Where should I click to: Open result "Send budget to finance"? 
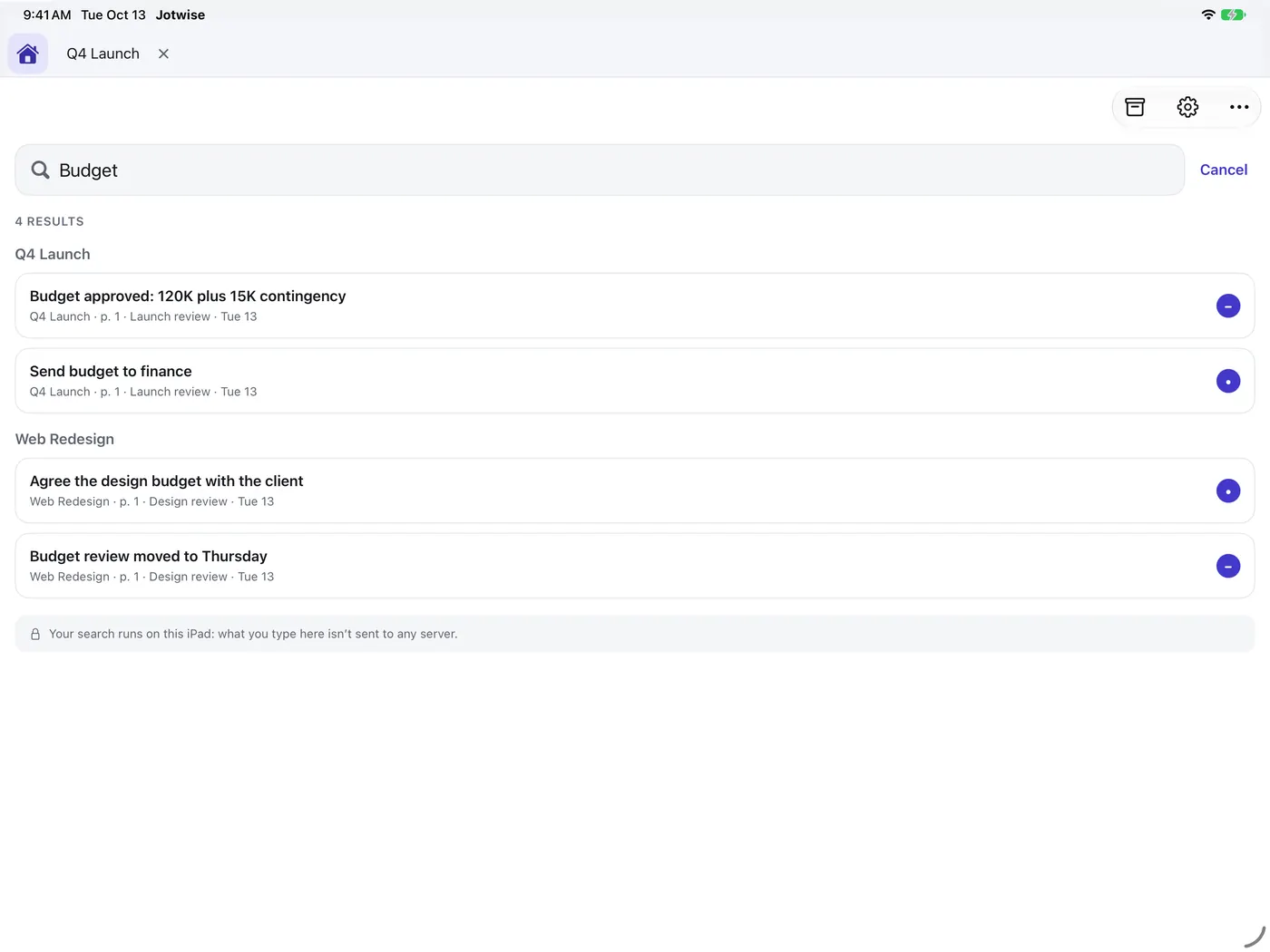[635, 382]
